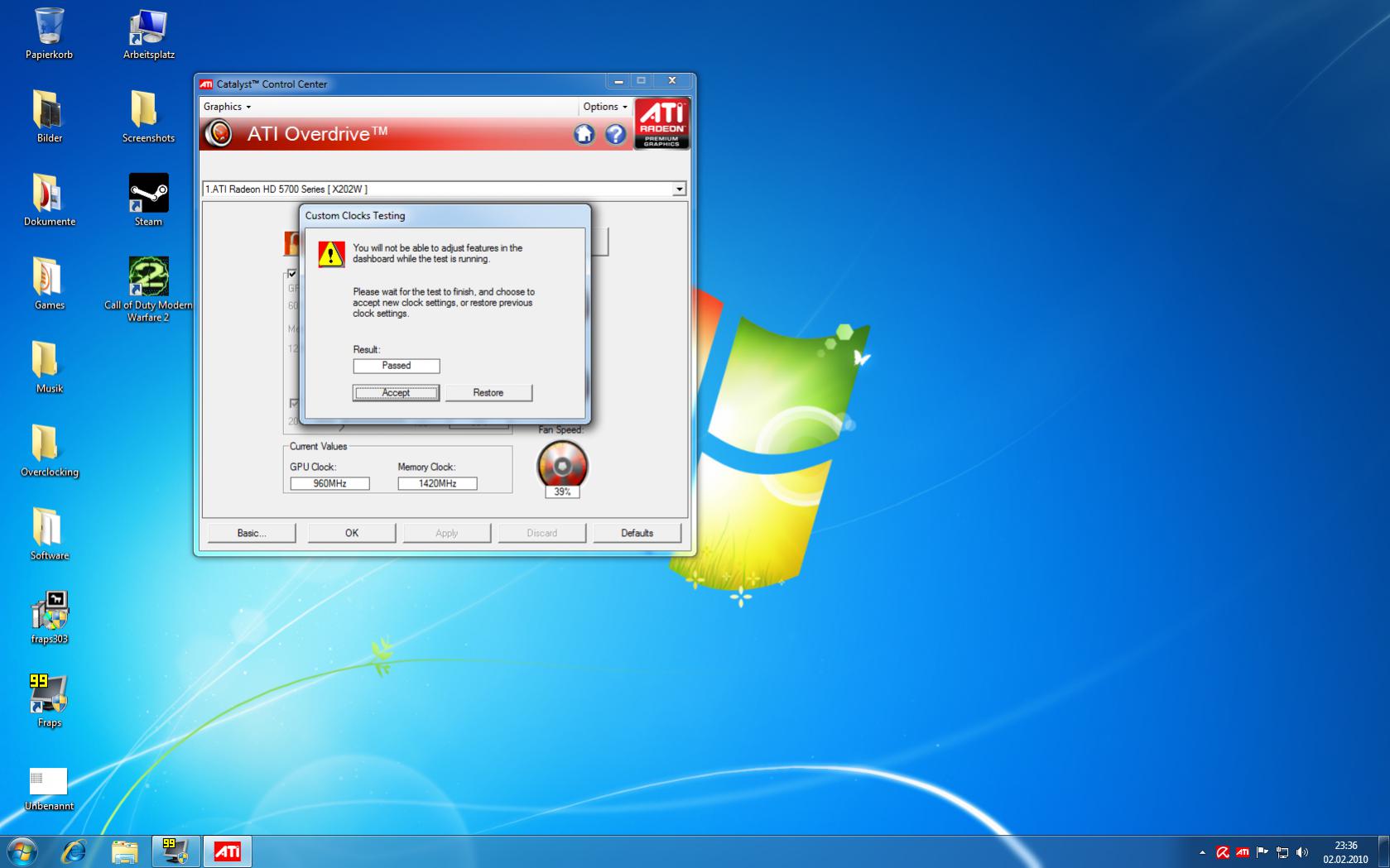This screenshot has width=1390, height=868.
Task: Minimize the Catalyst Control Center window
Action: pos(618,81)
